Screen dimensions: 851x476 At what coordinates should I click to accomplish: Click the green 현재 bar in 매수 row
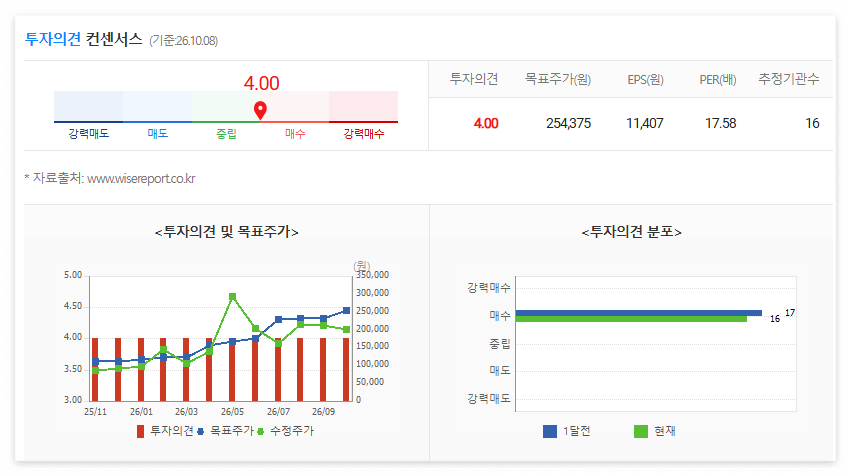click(x=631, y=319)
